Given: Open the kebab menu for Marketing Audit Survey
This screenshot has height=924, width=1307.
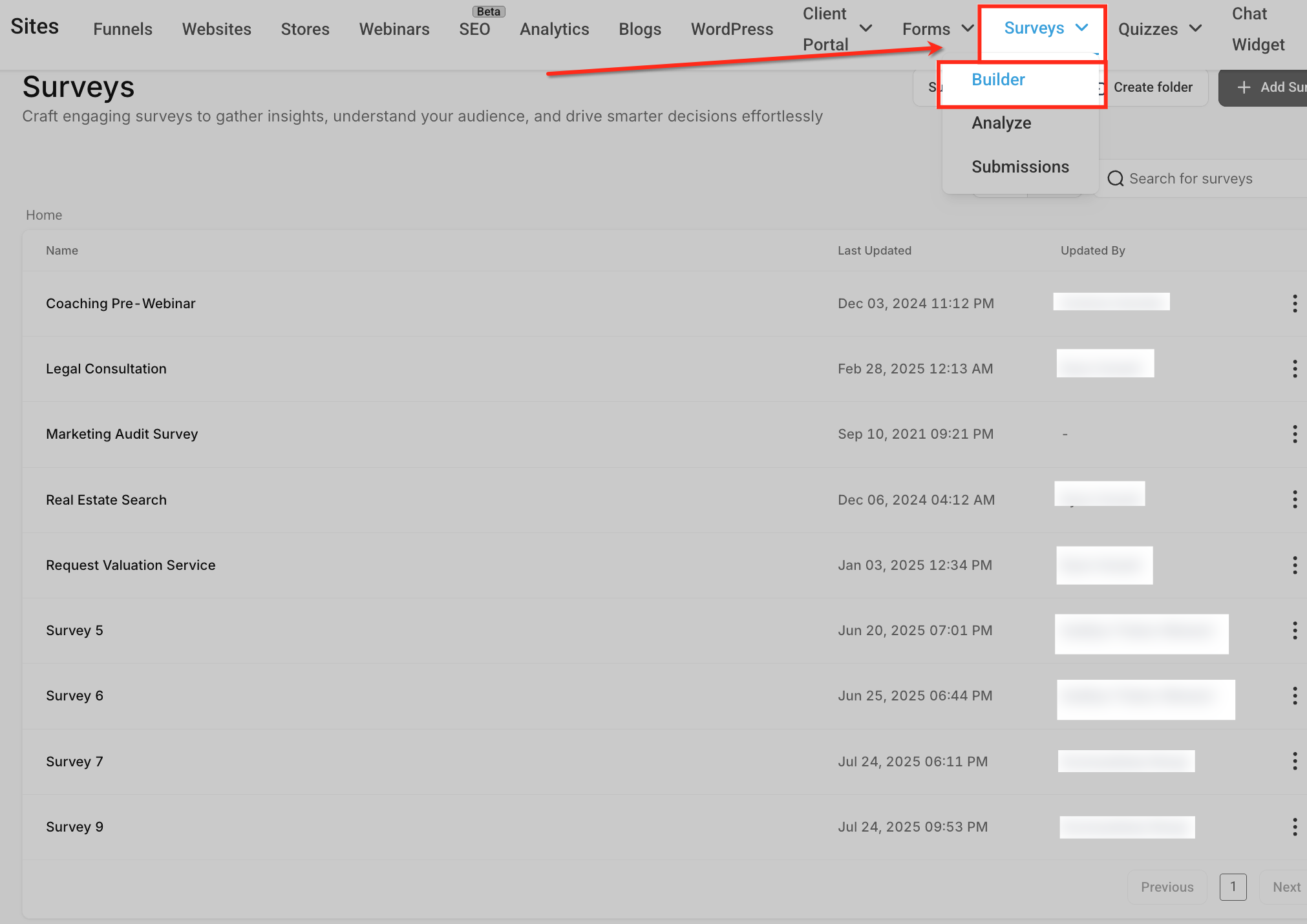Looking at the screenshot, I should coord(1295,434).
